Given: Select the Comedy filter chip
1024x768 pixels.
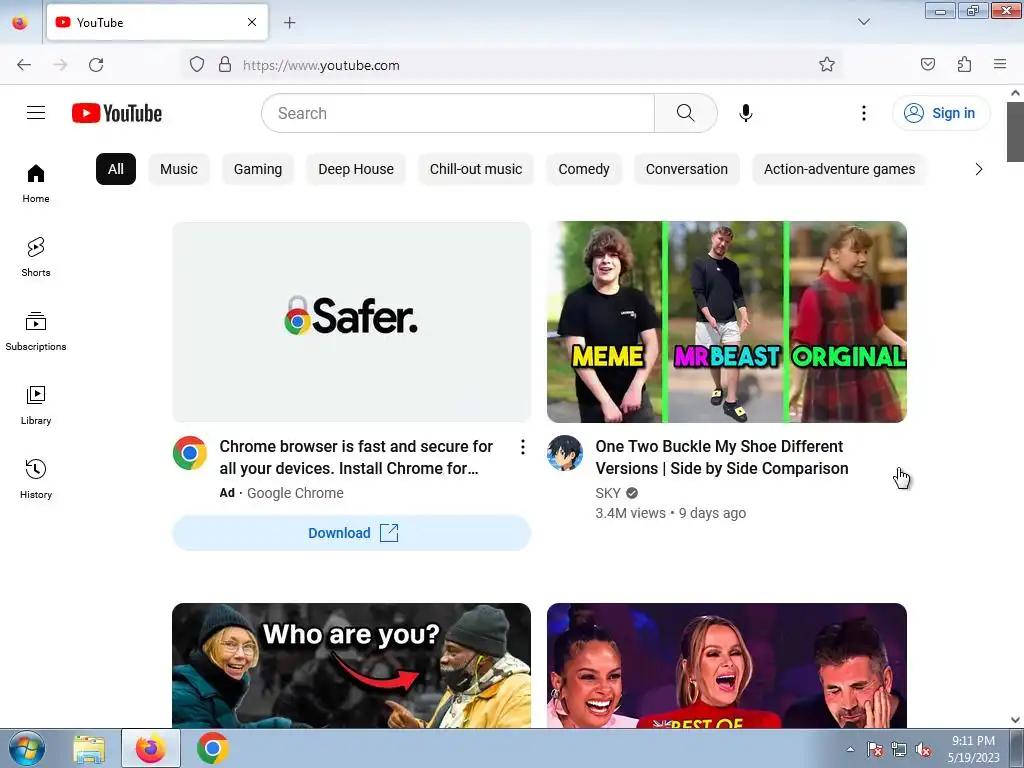Looking at the screenshot, I should 584,169.
